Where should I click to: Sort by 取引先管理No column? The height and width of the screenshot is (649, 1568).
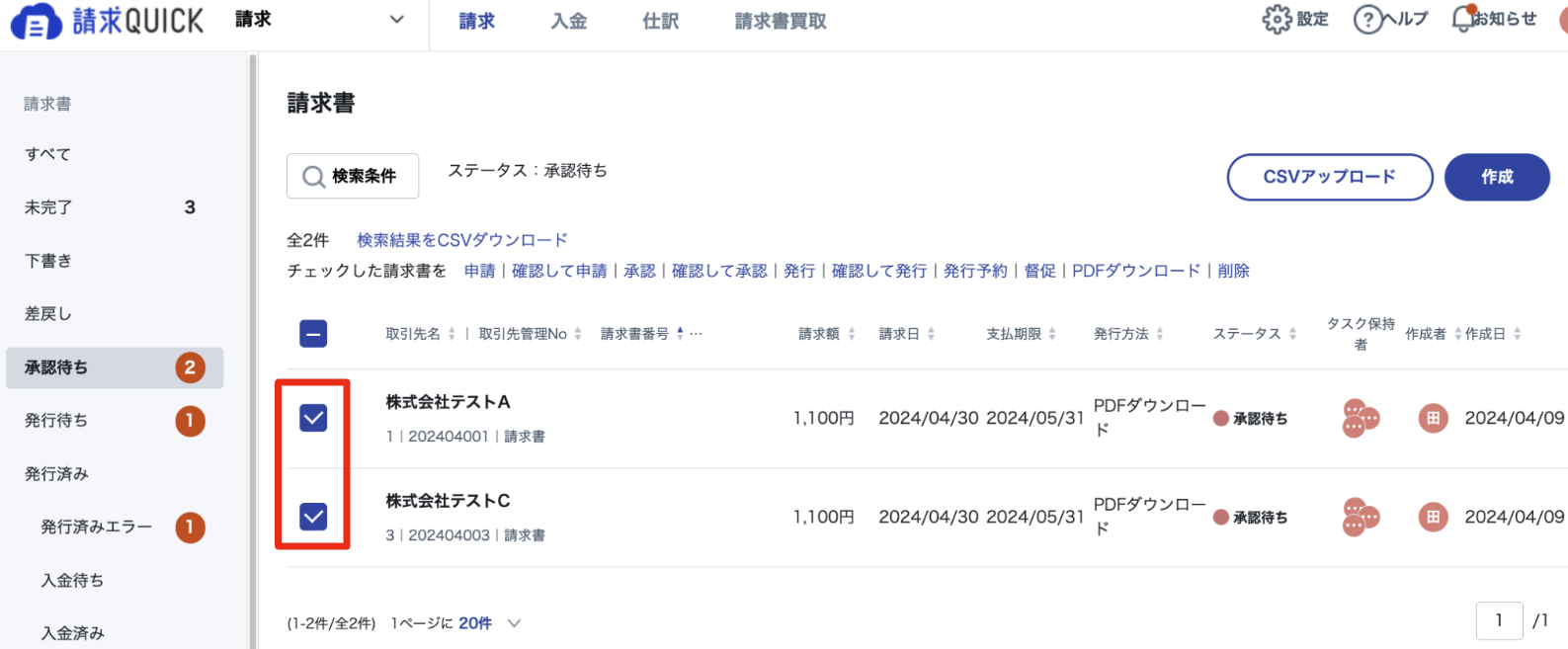[578, 334]
